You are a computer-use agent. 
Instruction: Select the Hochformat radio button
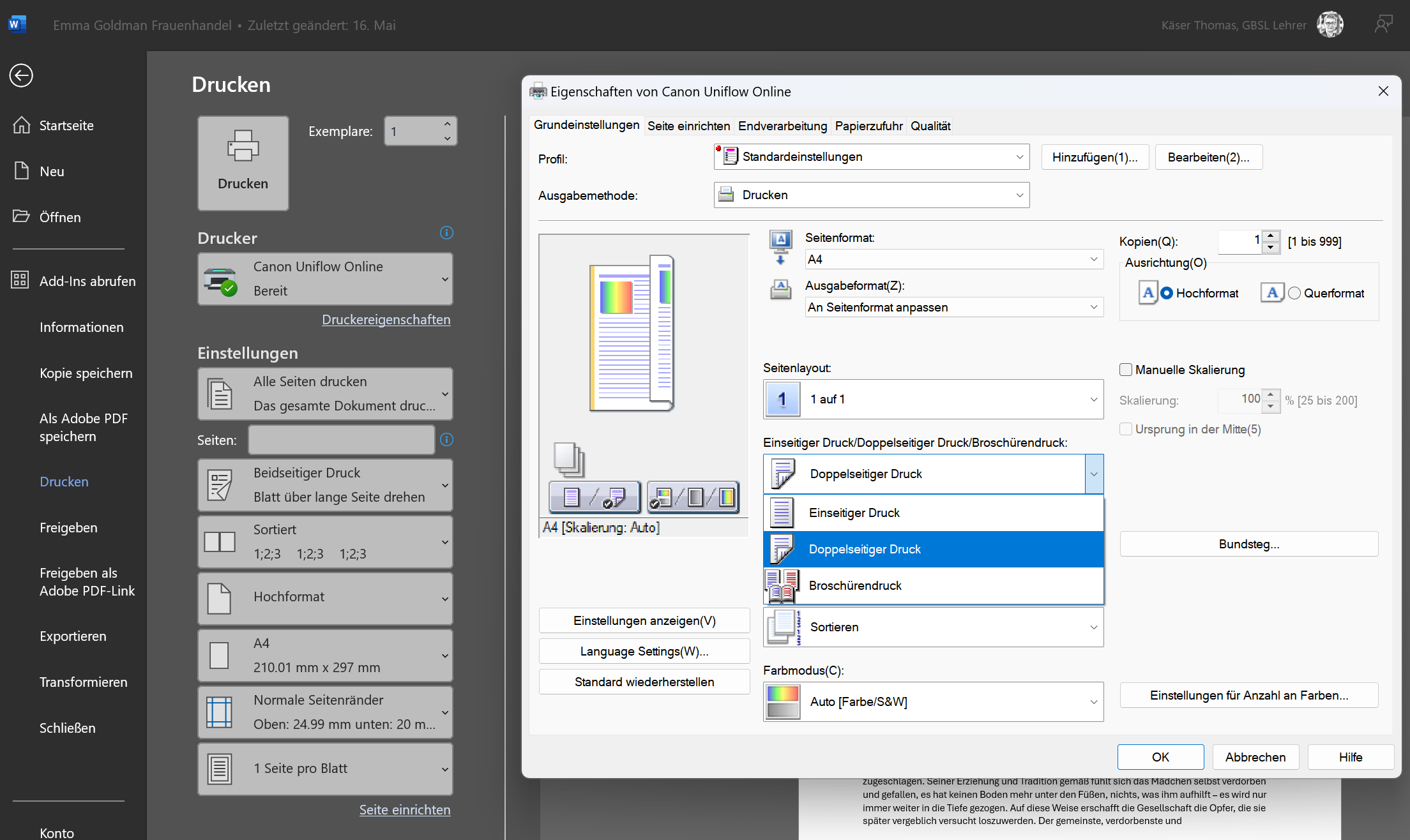click(1167, 293)
